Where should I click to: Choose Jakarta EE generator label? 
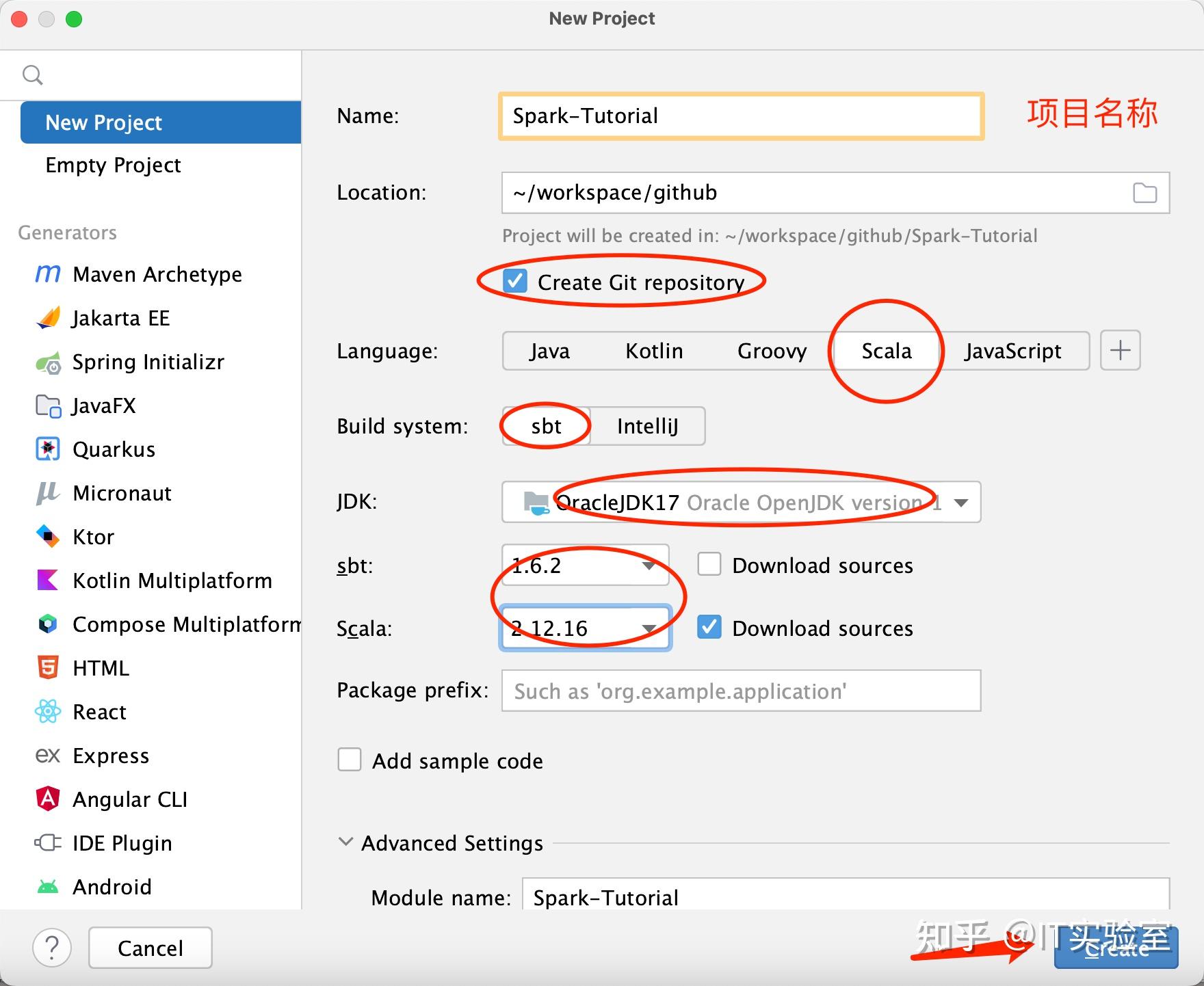tap(121, 318)
